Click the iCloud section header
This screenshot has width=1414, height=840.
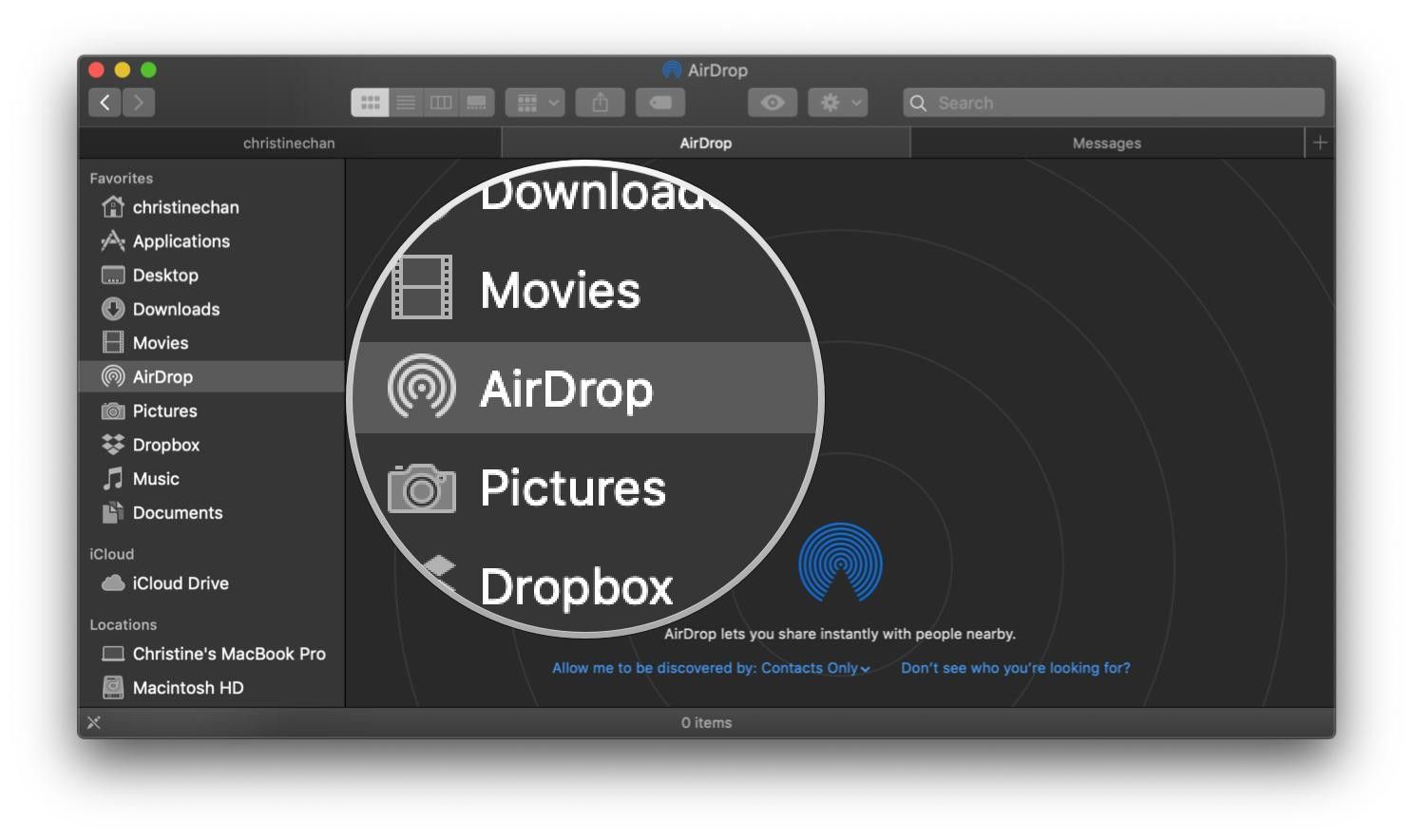[111, 554]
